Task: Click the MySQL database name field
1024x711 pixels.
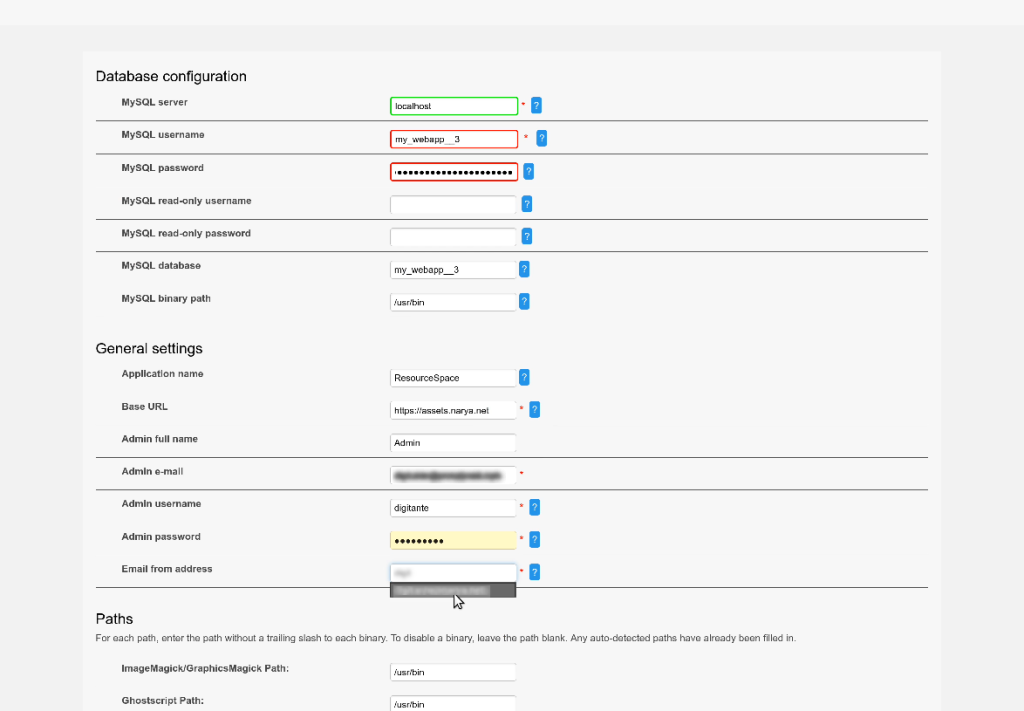Action: click(453, 268)
